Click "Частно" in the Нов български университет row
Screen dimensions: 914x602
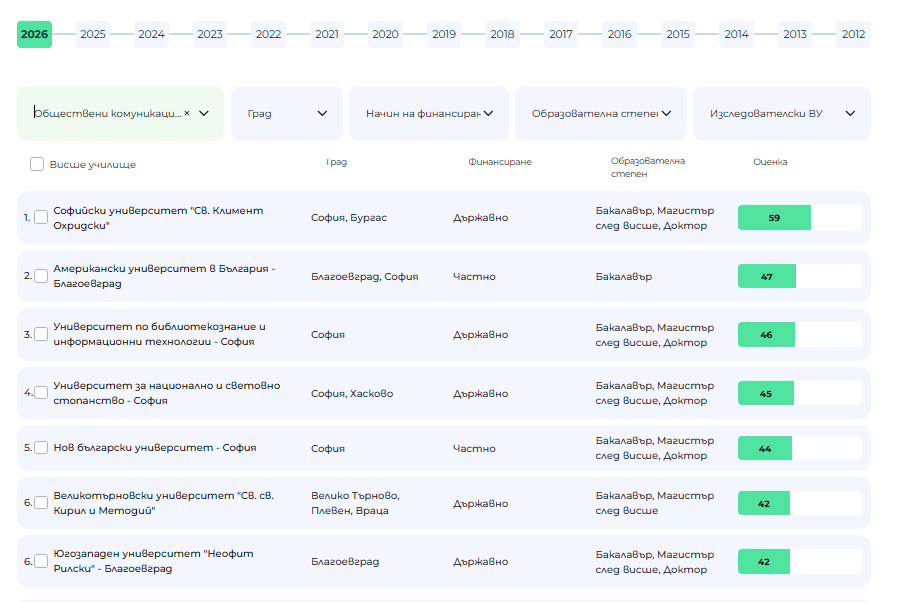pyautogui.click(x=474, y=449)
